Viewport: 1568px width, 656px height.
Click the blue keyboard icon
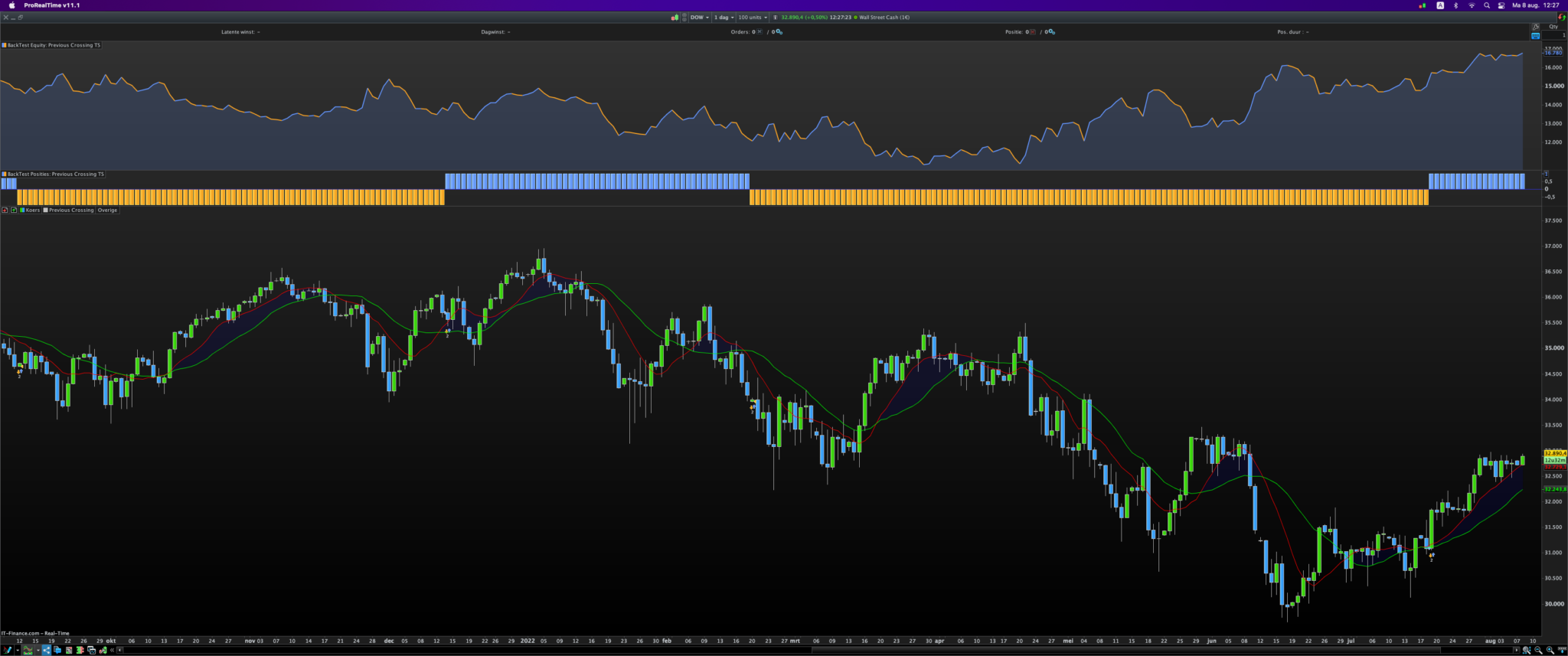click(1535, 36)
